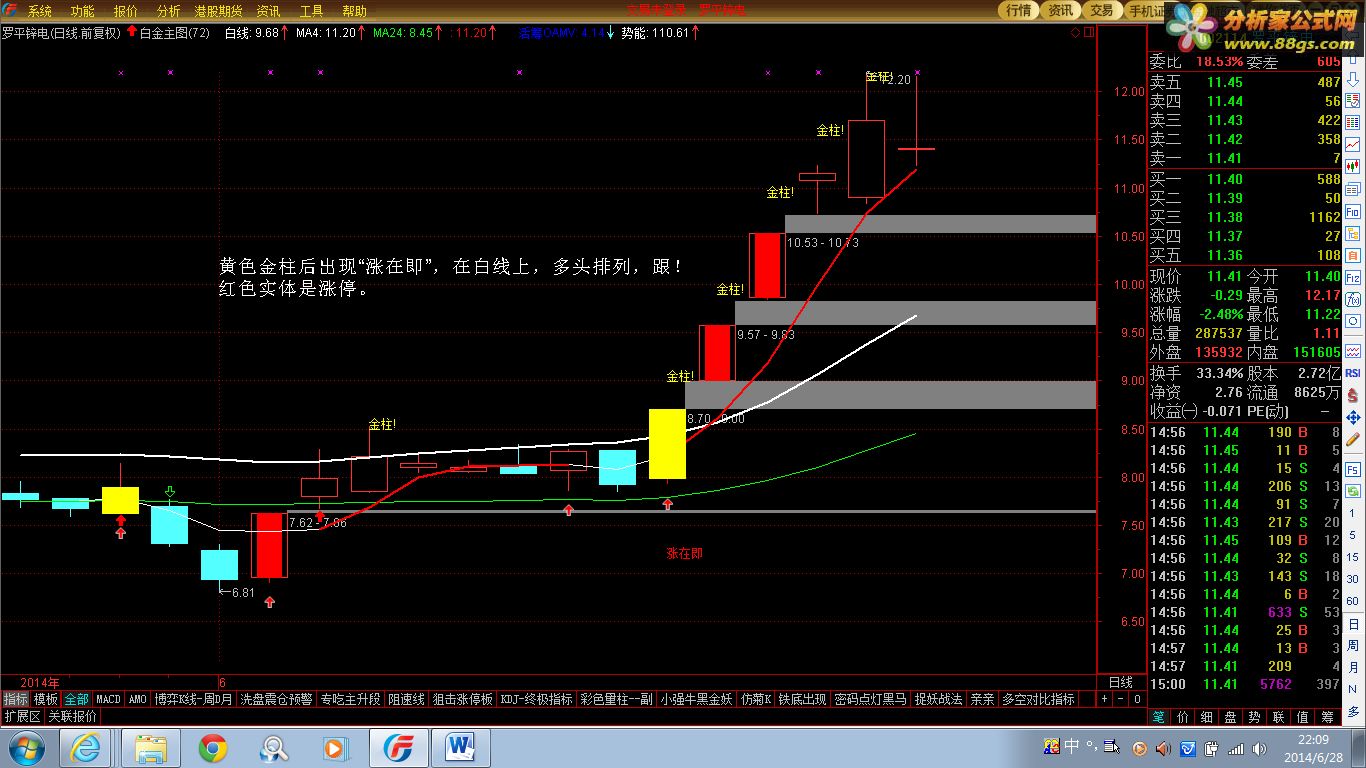The height and width of the screenshot is (768, 1366).
Task: Click the 白金主图(72) indicator label
Action: pyautogui.click(x=174, y=32)
